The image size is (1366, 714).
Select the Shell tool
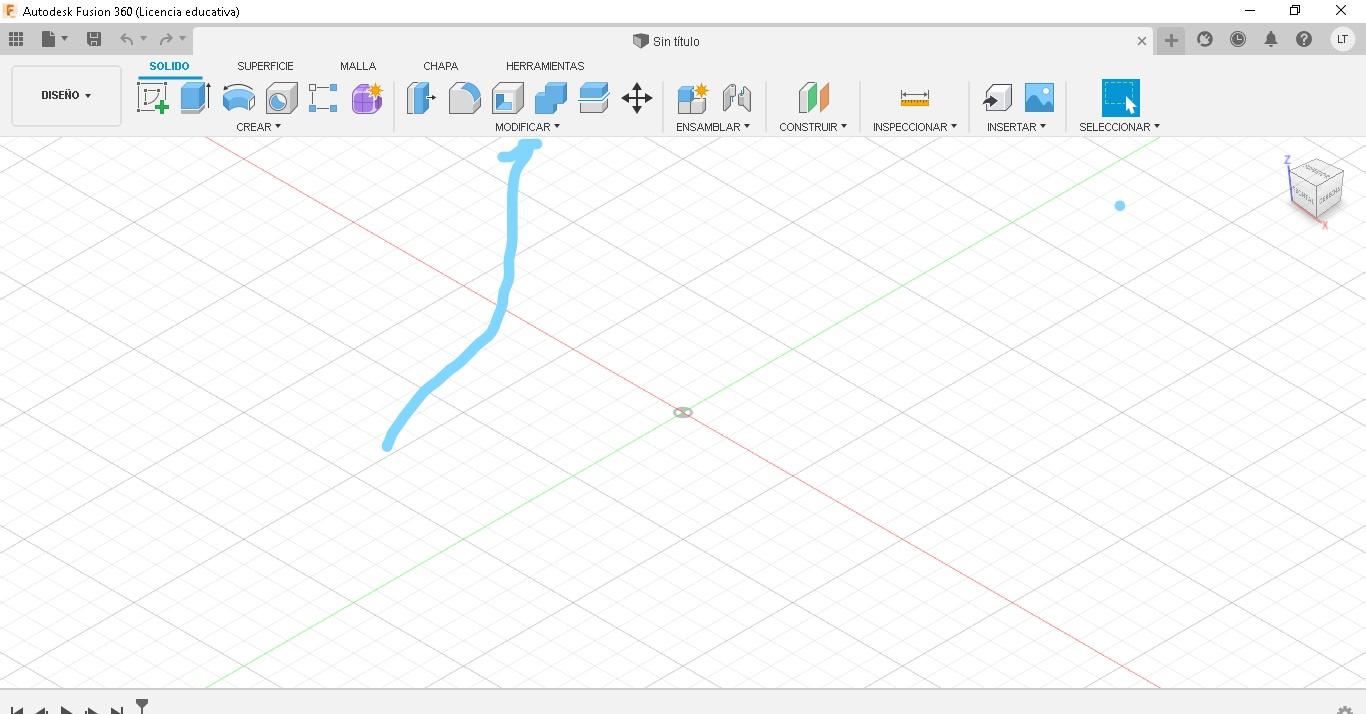[507, 98]
